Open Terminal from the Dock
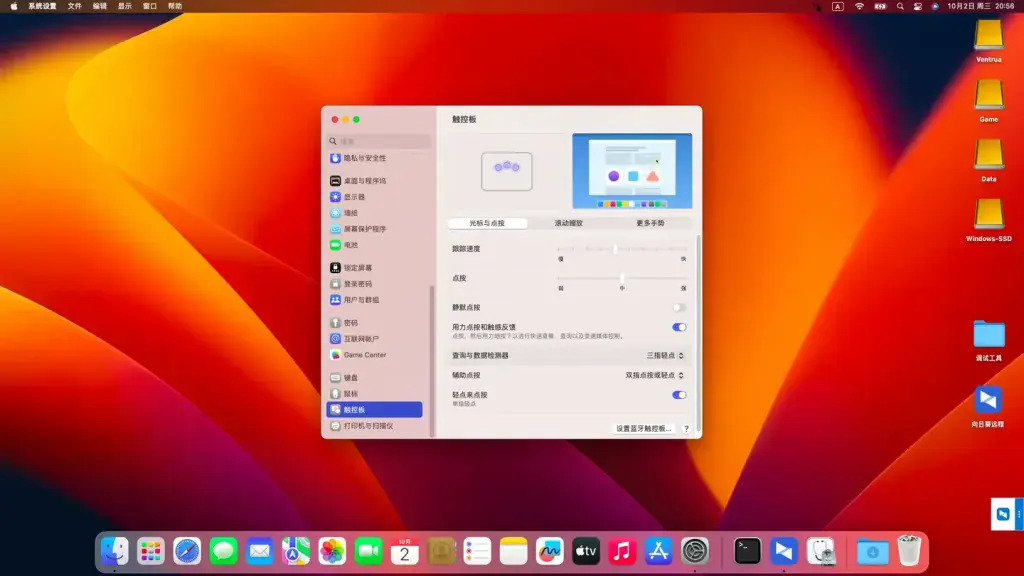Screen dimensions: 1024x576 click(747, 551)
